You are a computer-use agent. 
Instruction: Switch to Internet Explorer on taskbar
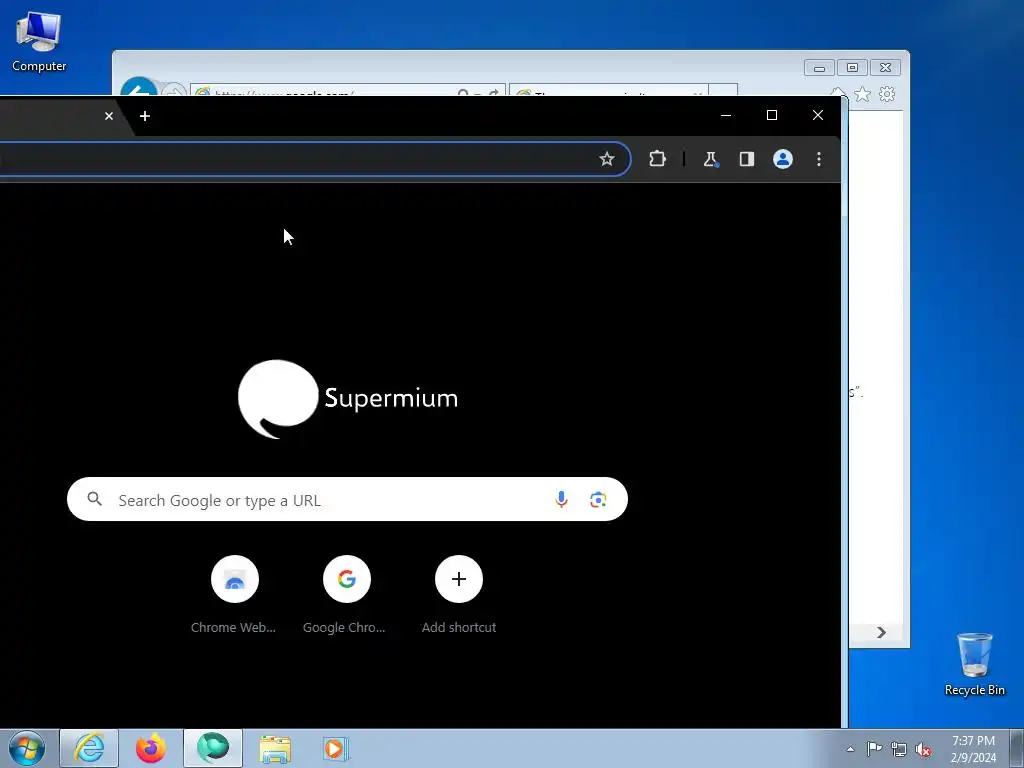89,748
